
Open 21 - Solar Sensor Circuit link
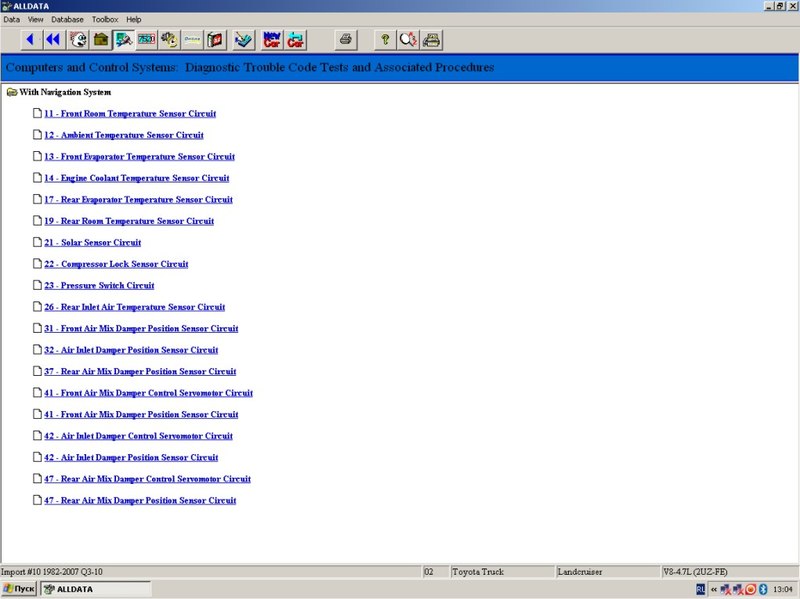pos(92,242)
